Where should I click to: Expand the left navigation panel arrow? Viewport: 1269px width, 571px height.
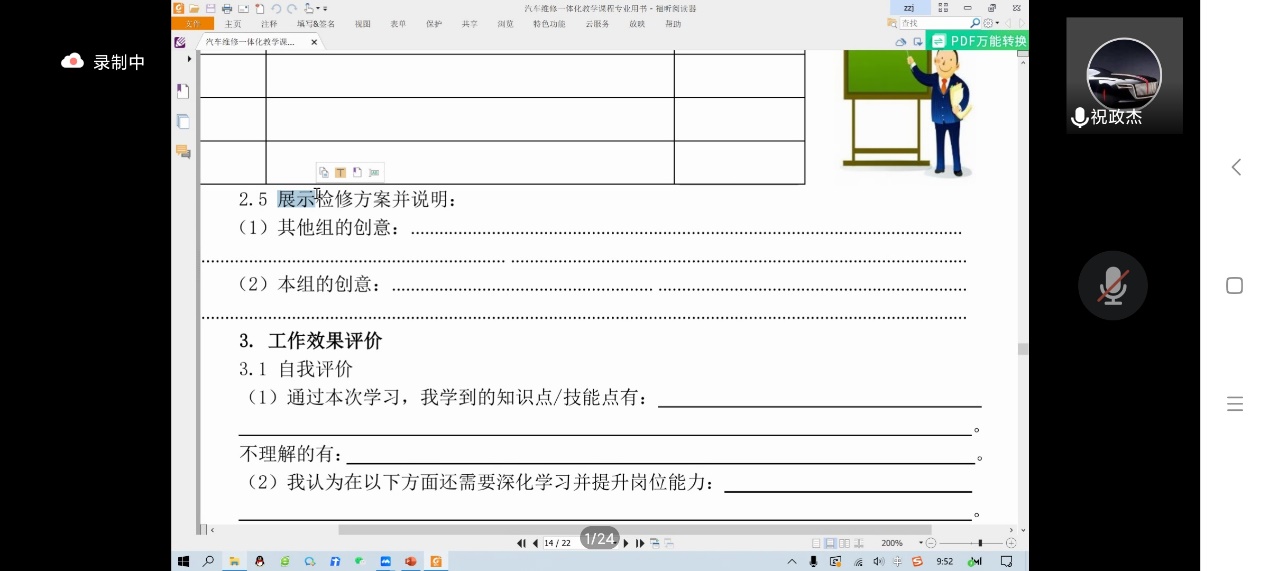(189, 59)
